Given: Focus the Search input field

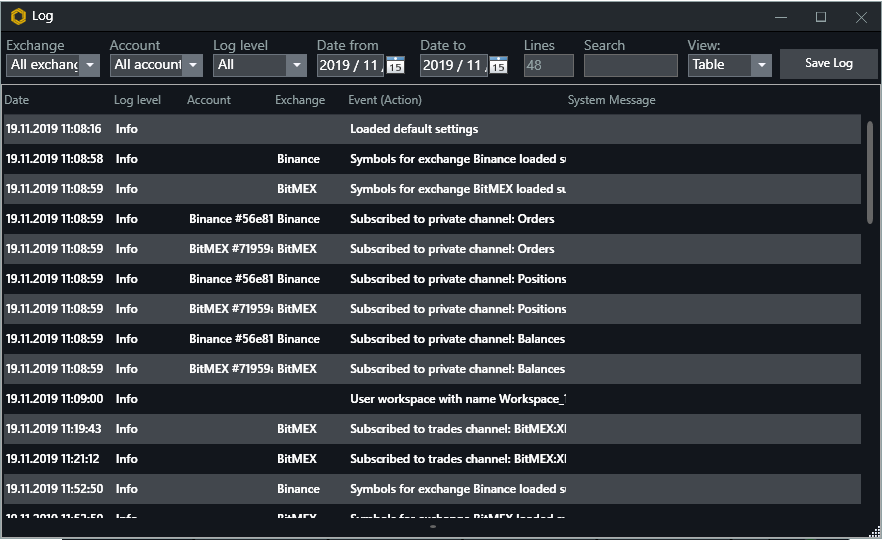Looking at the screenshot, I should click(x=631, y=65).
